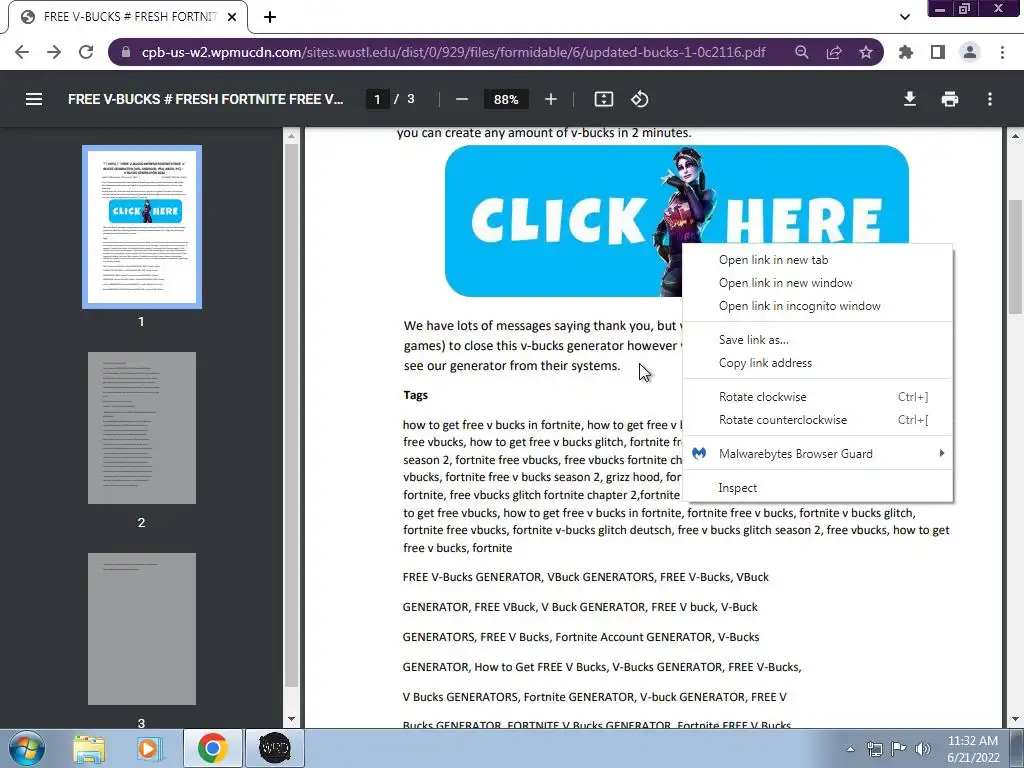Click the fit to page icon
The image size is (1024, 768).
tap(603, 99)
